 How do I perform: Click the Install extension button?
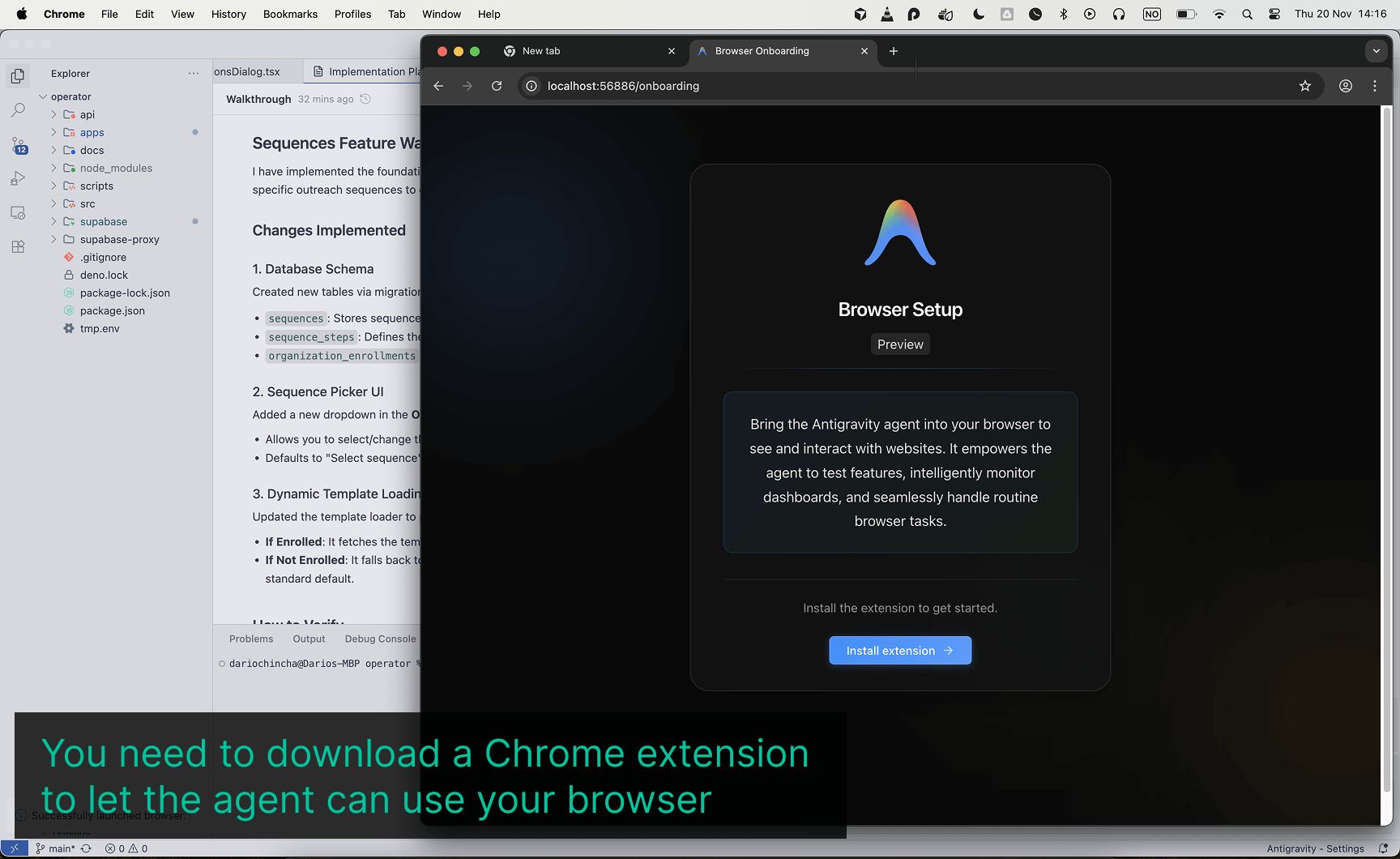pyautogui.click(x=900, y=651)
